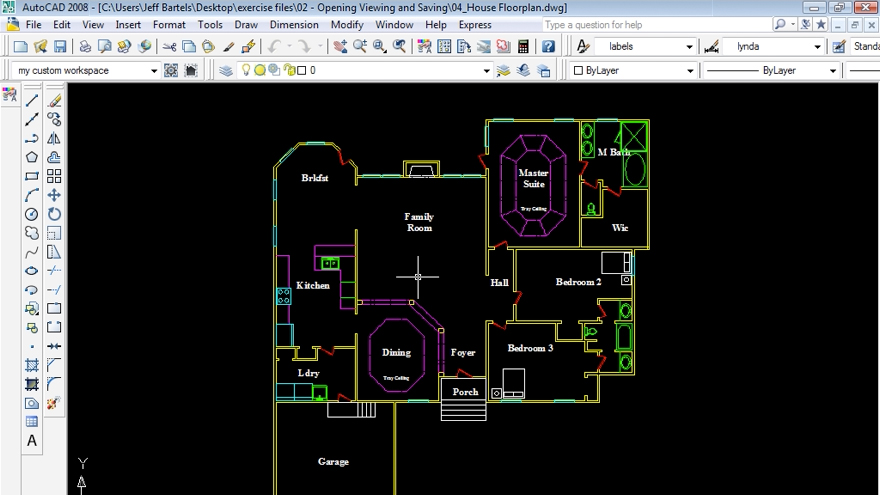Activate the Mirror modify tool
This screenshot has height=495, width=880.
[x=54, y=139]
